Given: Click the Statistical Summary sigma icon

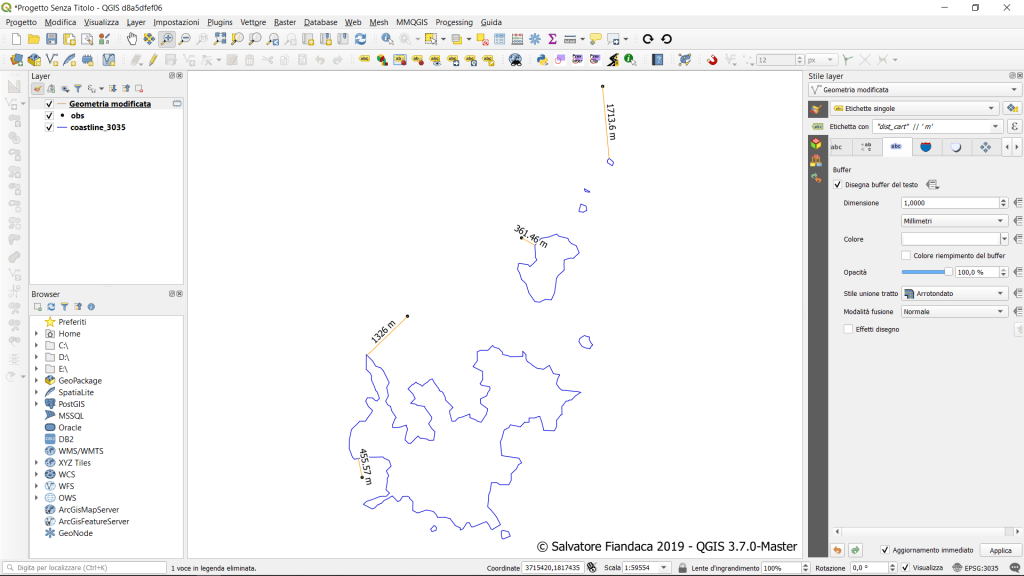Looking at the screenshot, I should tap(551, 39).
